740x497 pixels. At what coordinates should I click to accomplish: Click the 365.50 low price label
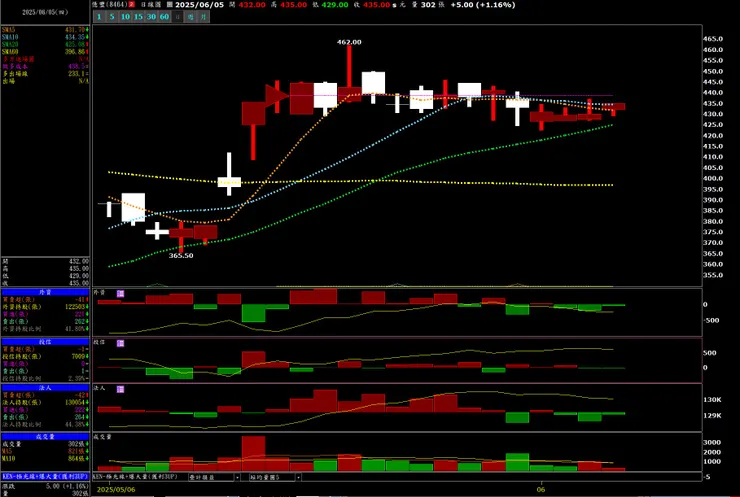[x=181, y=255]
